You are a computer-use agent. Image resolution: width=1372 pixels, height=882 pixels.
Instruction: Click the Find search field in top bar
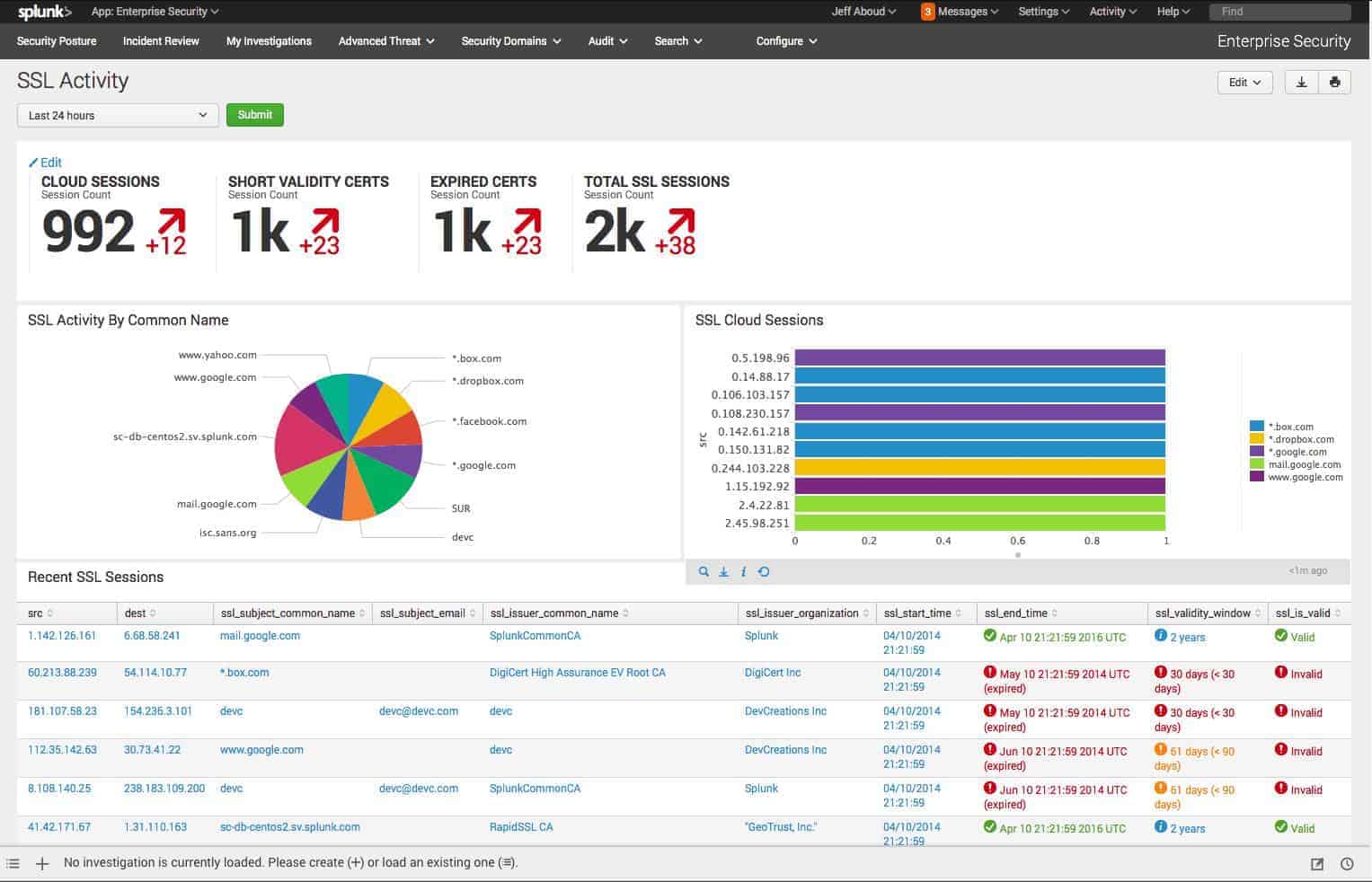1279,12
